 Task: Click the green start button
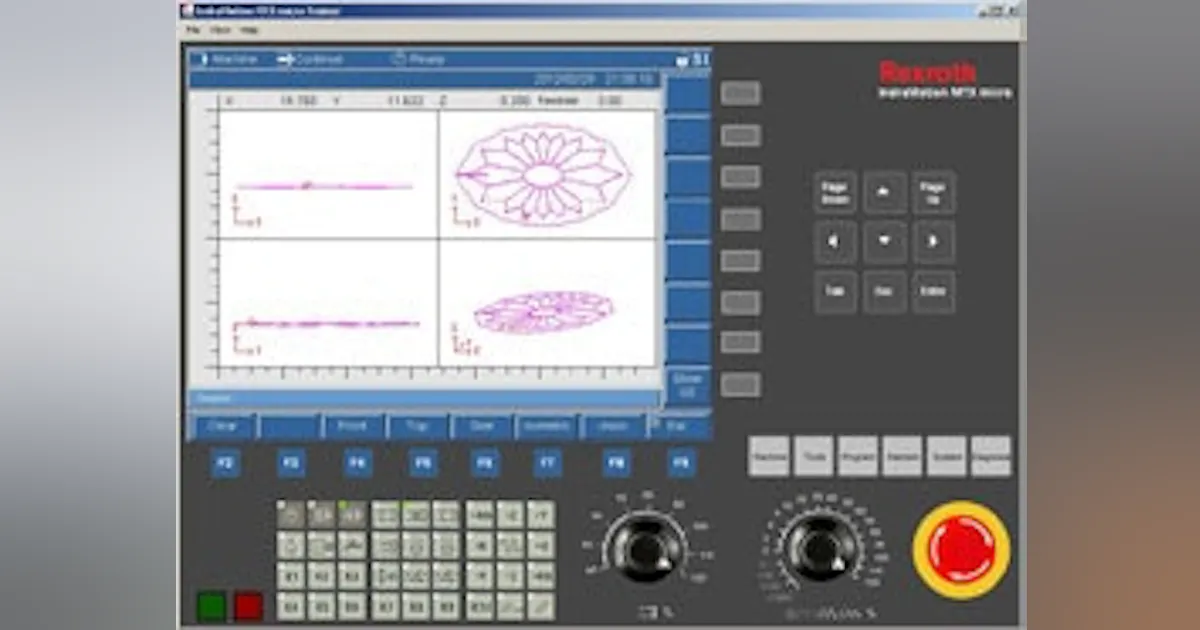point(211,606)
